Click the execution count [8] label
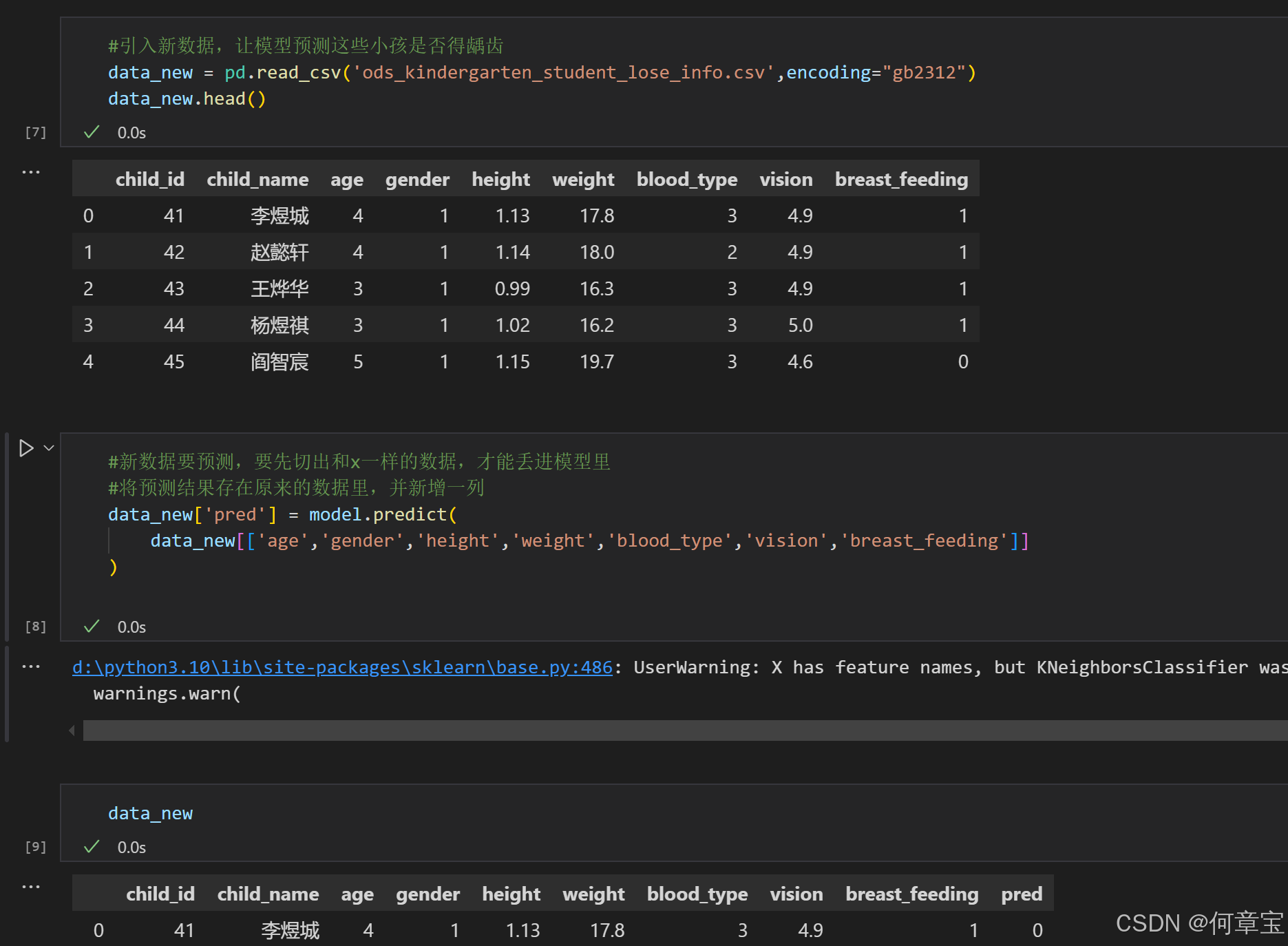The height and width of the screenshot is (946, 1288). pyautogui.click(x=36, y=627)
